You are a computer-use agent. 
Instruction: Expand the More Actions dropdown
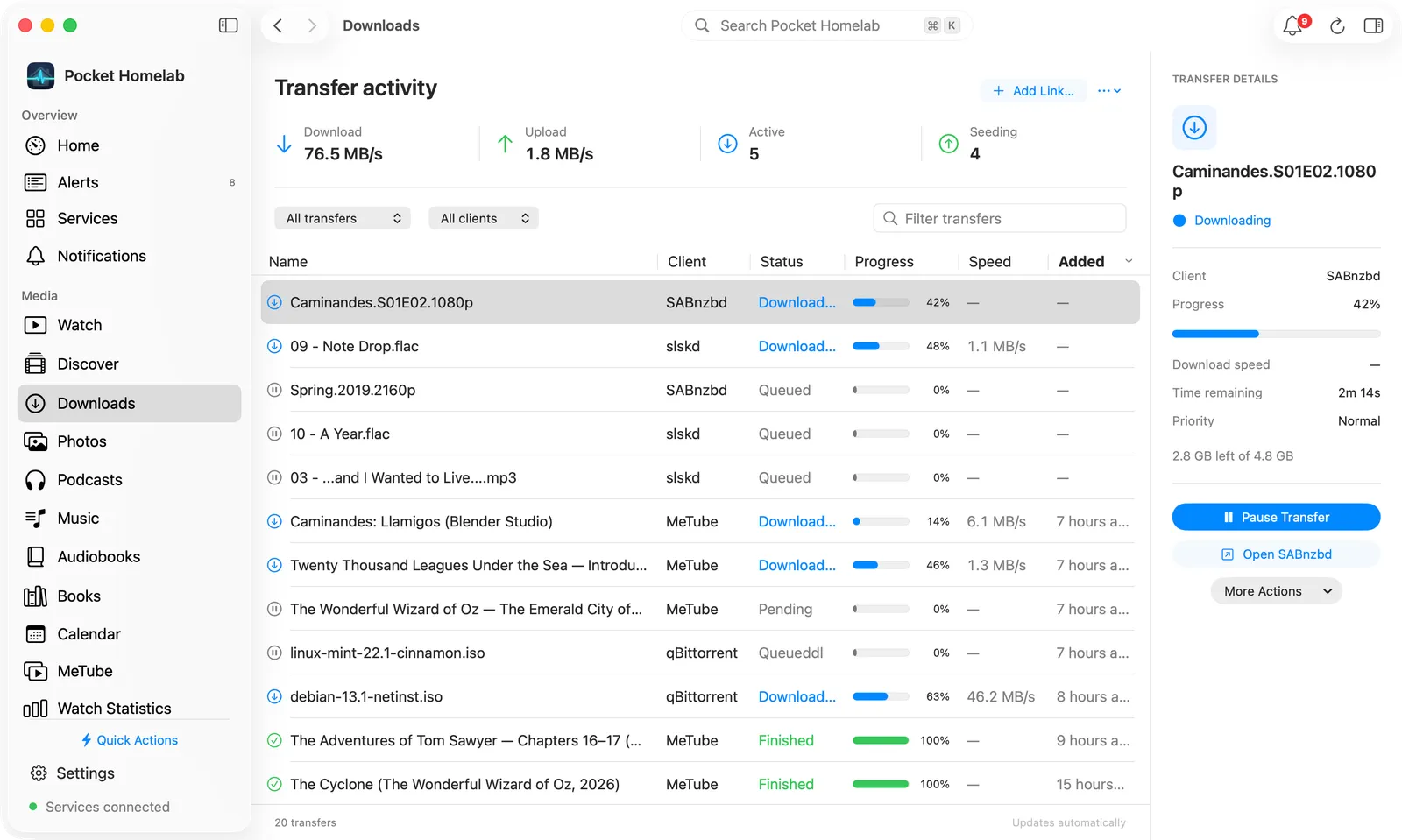(1276, 591)
